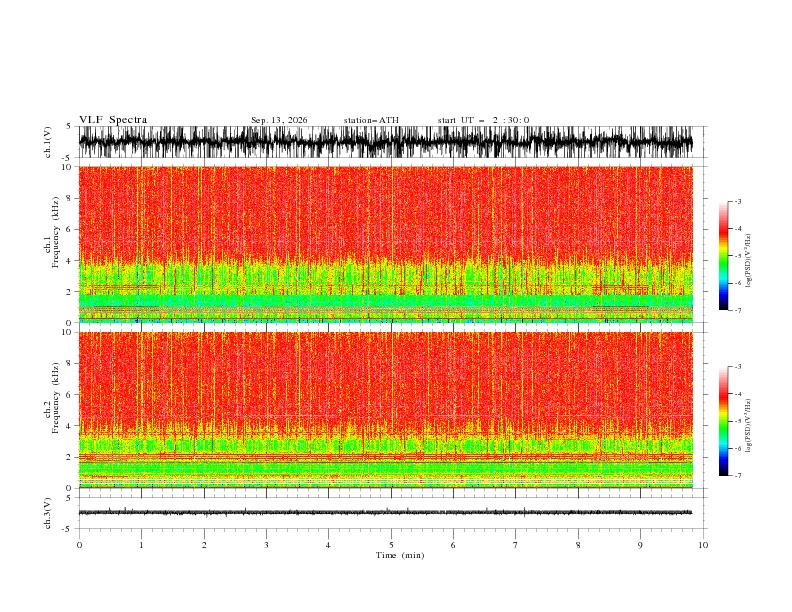Click the ch.3(V) axis label
The image size is (792, 612).
[48, 513]
